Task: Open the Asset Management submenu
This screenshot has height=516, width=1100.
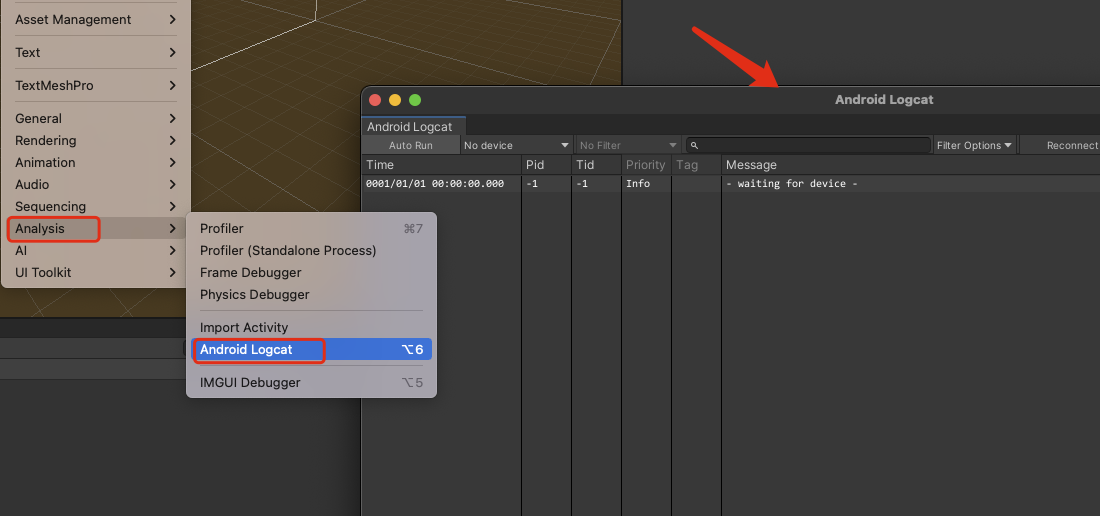Action: (x=95, y=20)
